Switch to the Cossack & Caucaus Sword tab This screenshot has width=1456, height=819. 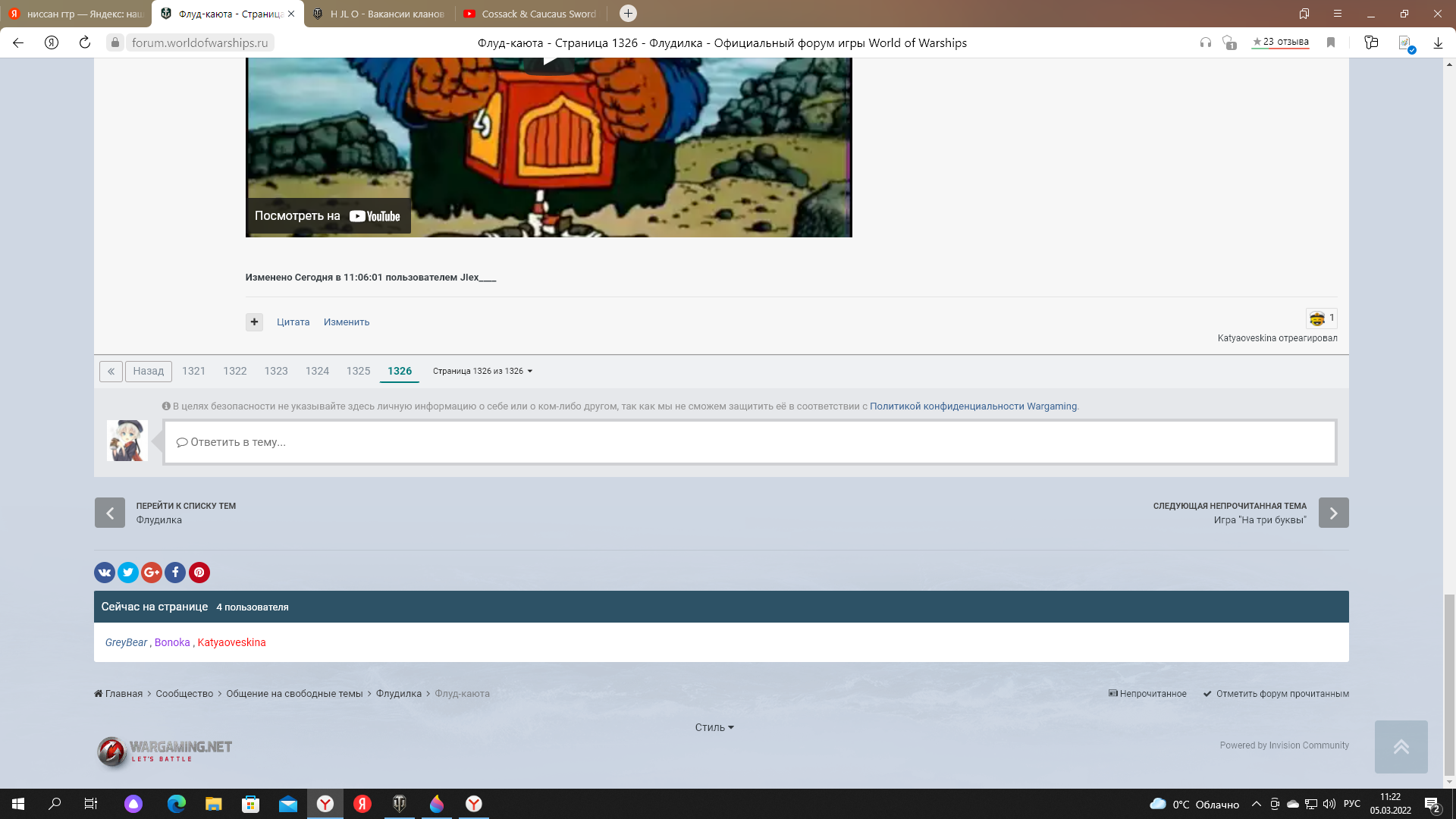pos(531,14)
